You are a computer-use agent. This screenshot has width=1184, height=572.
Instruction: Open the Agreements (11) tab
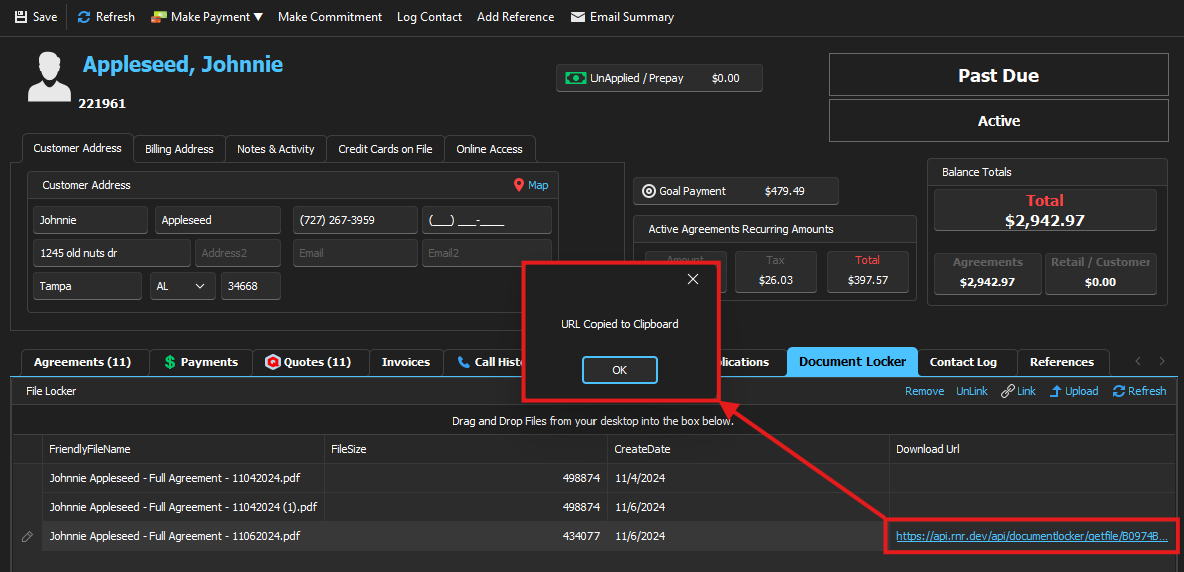(85, 362)
